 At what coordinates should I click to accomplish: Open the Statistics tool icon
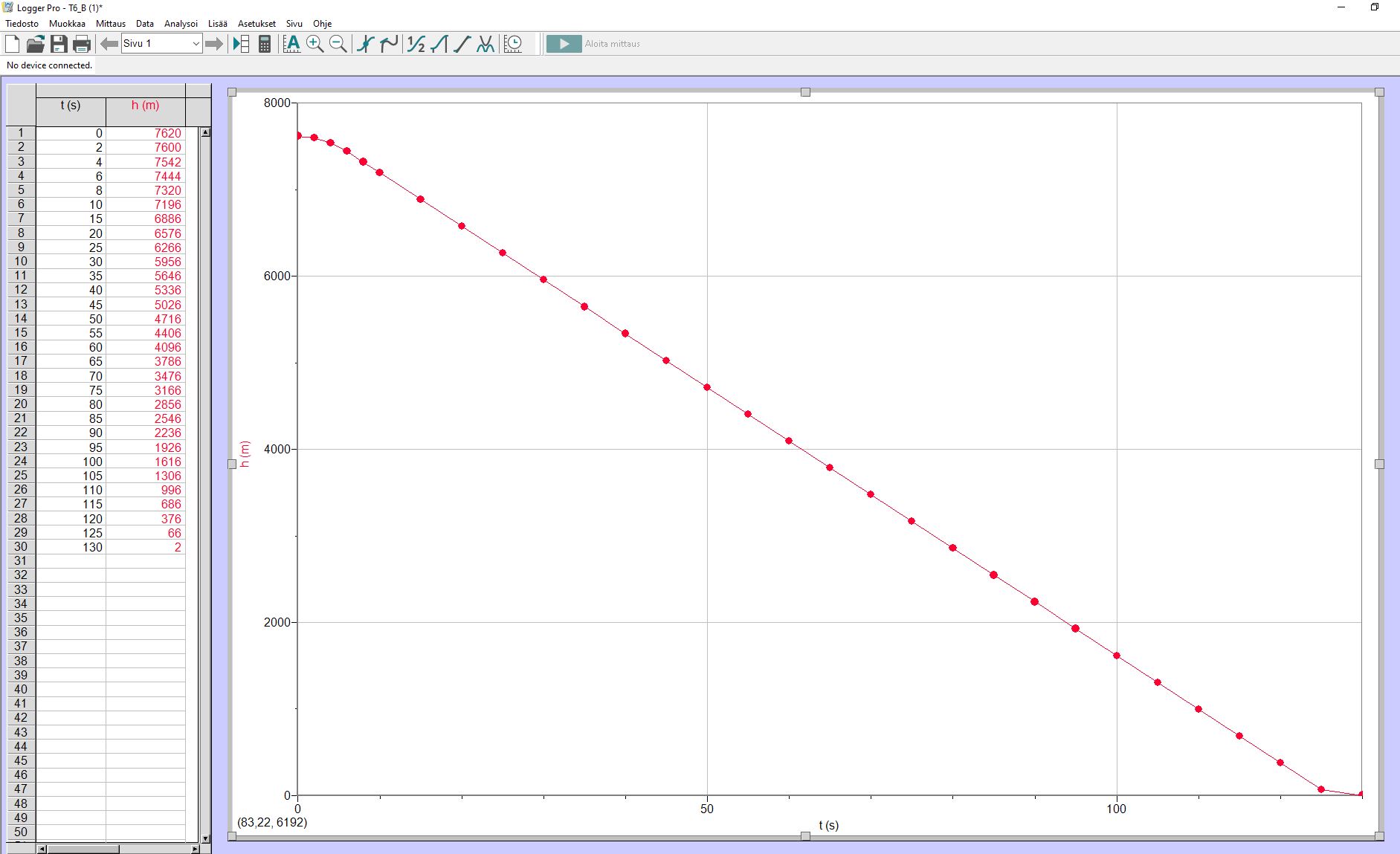[x=416, y=44]
